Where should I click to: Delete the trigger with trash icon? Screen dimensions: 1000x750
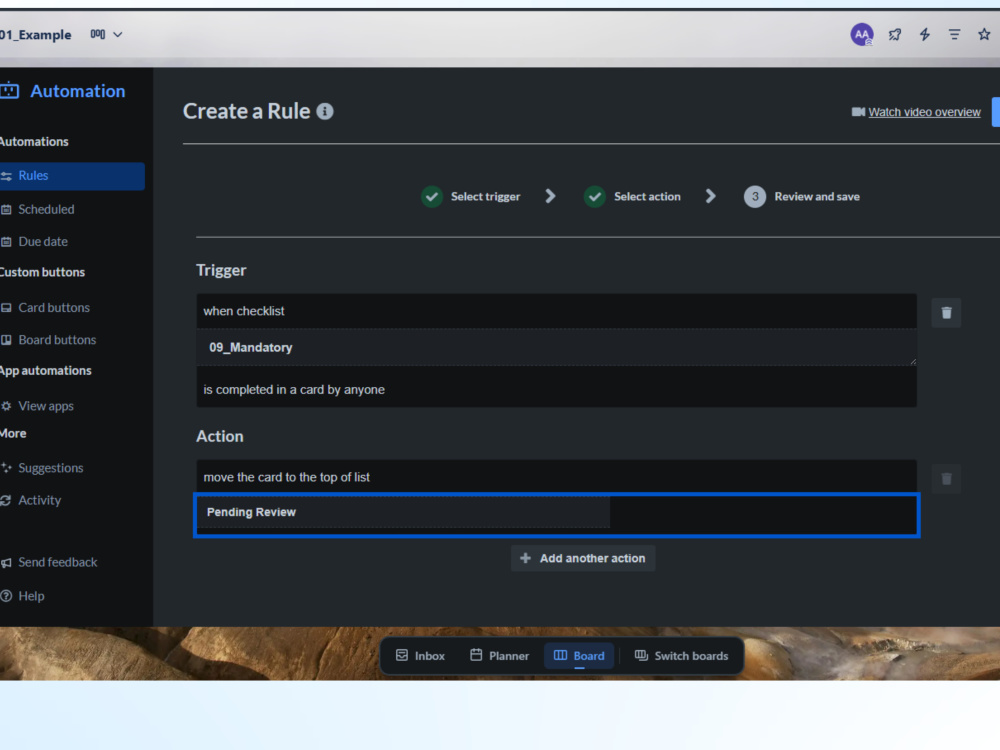(946, 312)
